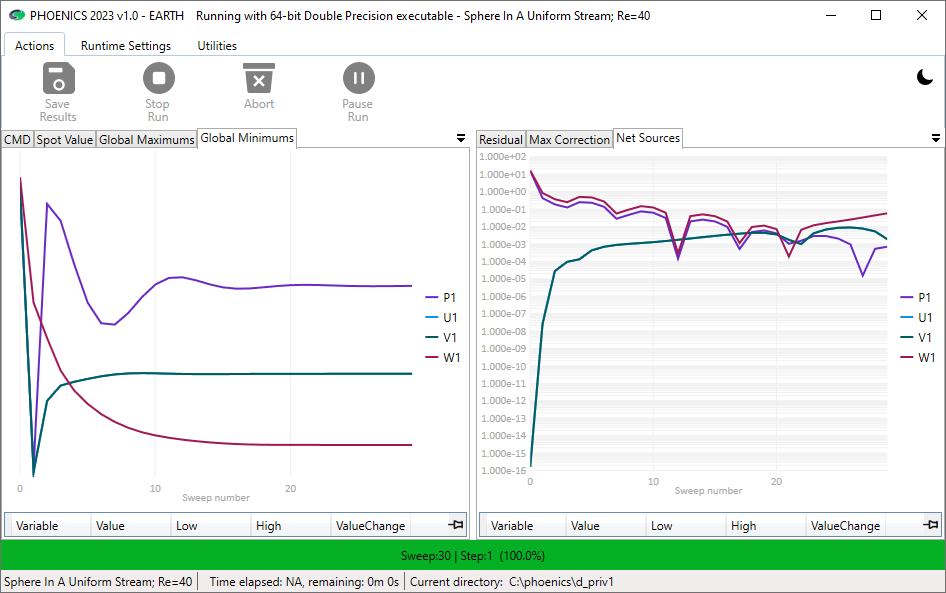946x593 pixels.
Task: Click the Time elapsed status bar entry
Action: point(304,582)
